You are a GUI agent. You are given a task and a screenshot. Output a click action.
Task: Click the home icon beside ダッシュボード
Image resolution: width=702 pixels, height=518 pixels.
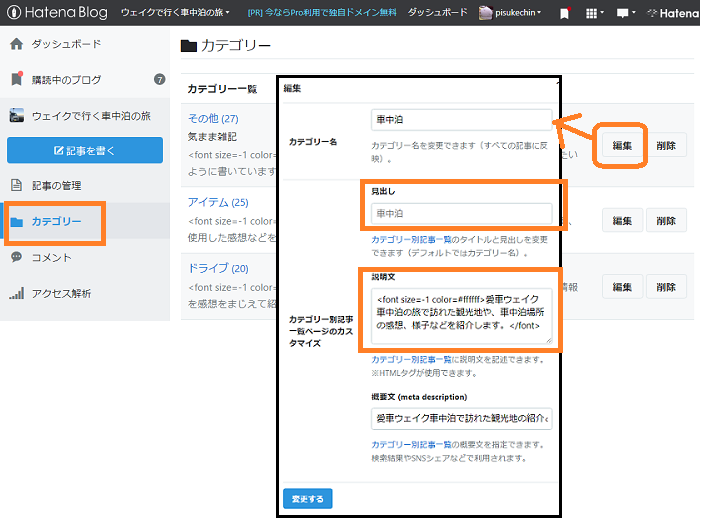(x=17, y=44)
